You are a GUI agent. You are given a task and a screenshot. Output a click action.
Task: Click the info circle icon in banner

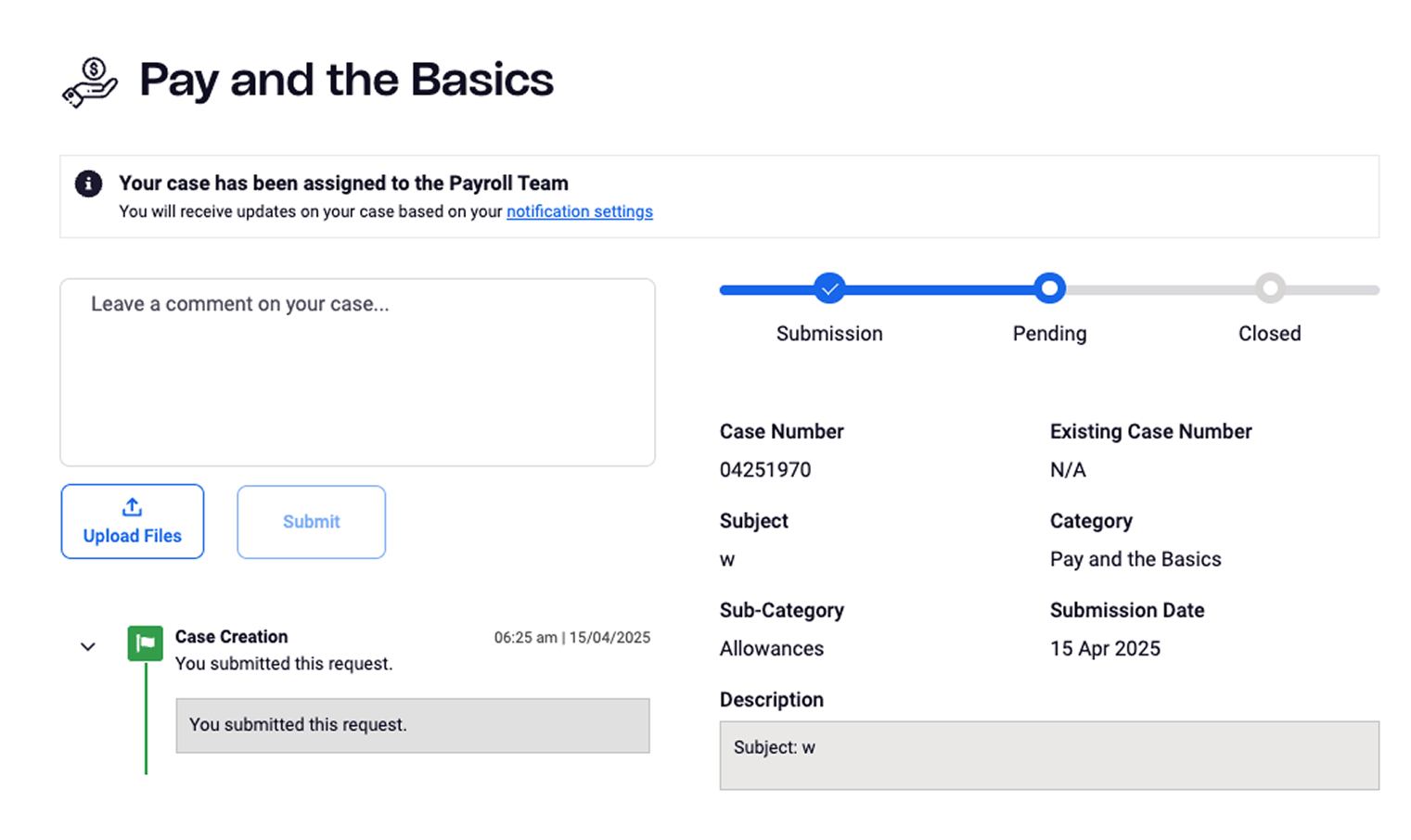[88, 184]
